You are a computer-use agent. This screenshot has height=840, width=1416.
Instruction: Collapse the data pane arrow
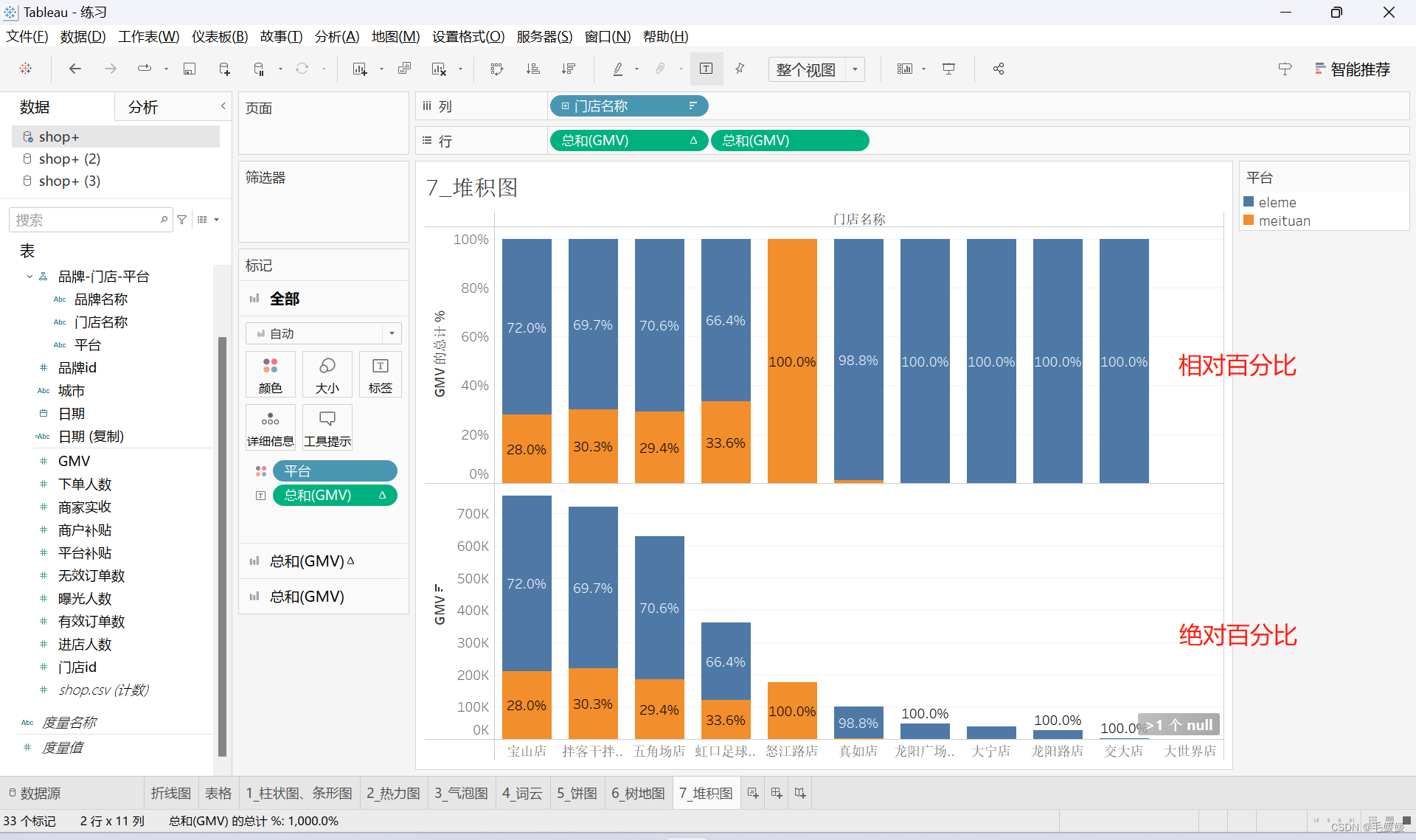point(223,106)
